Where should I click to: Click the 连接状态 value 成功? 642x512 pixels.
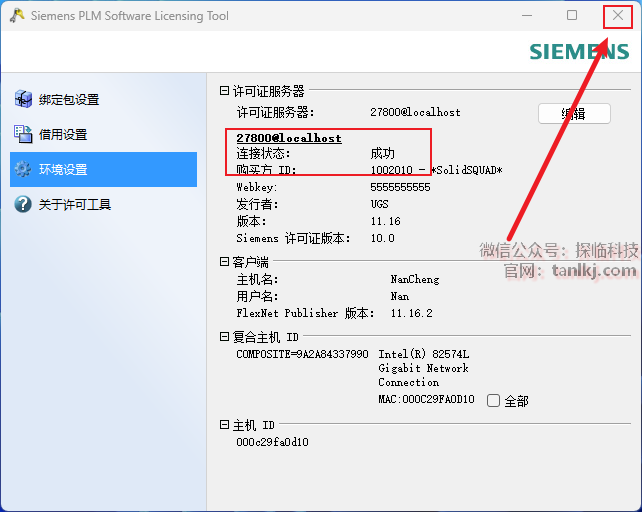[382, 153]
